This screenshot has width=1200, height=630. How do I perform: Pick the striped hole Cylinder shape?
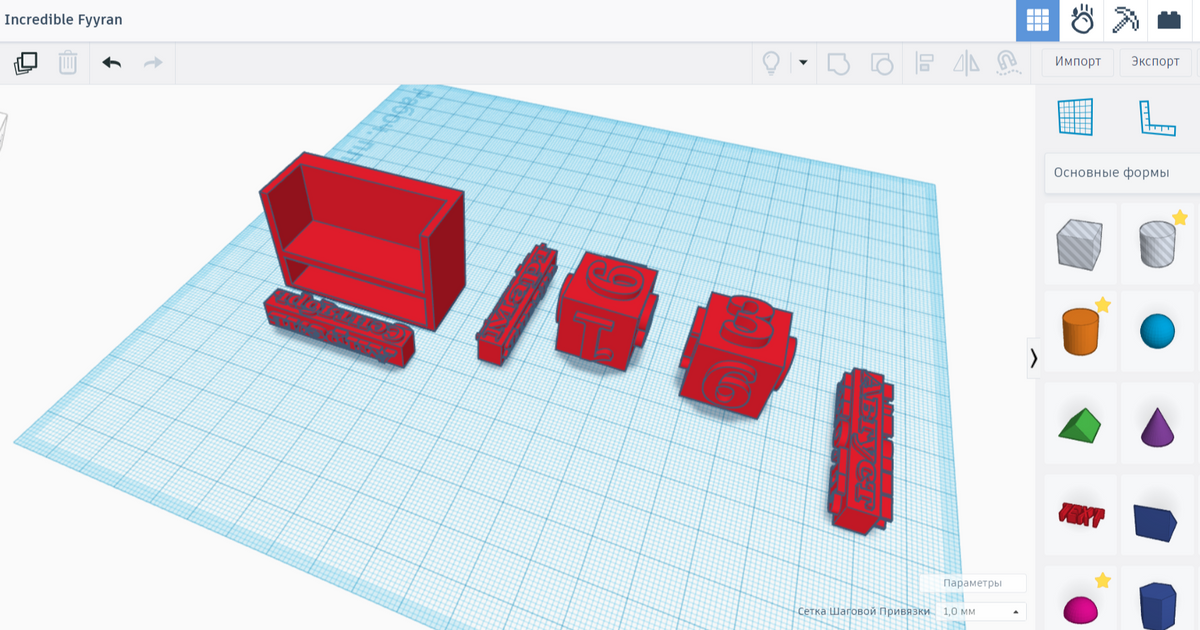(x=1158, y=244)
